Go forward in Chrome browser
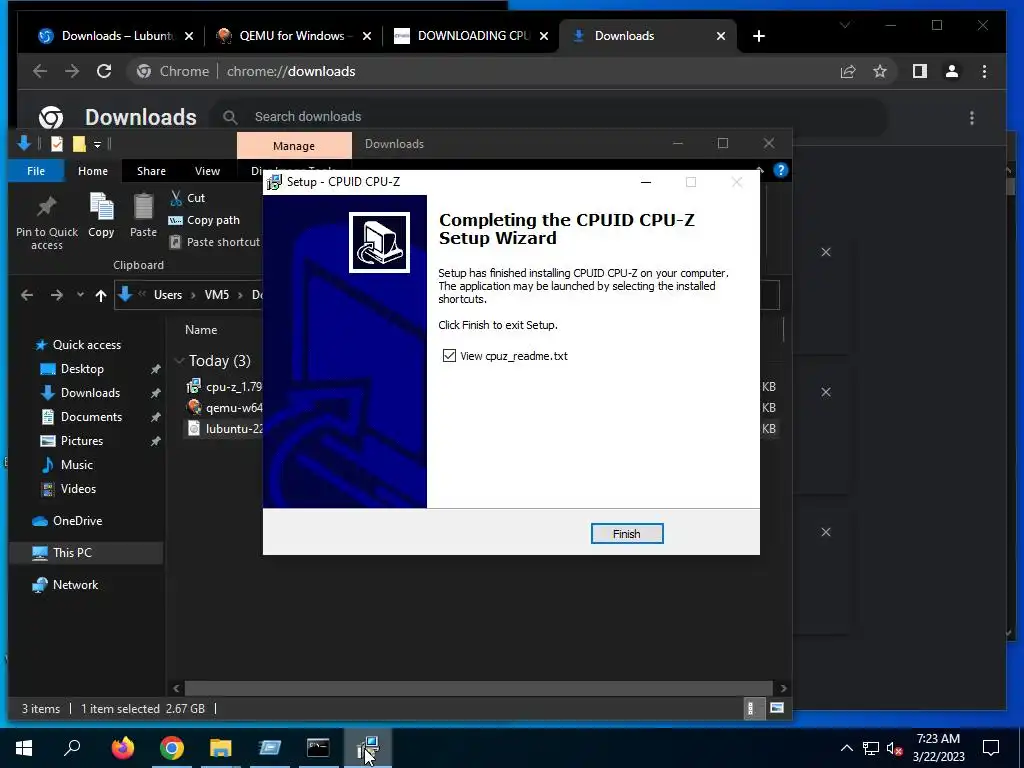 [x=72, y=71]
